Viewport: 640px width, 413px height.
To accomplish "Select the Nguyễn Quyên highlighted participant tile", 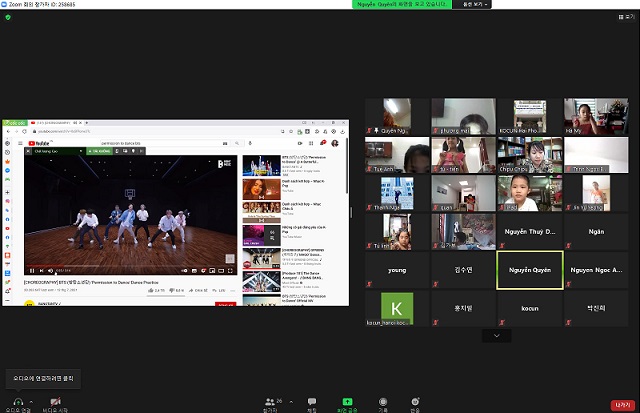I will (x=530, y=270).
